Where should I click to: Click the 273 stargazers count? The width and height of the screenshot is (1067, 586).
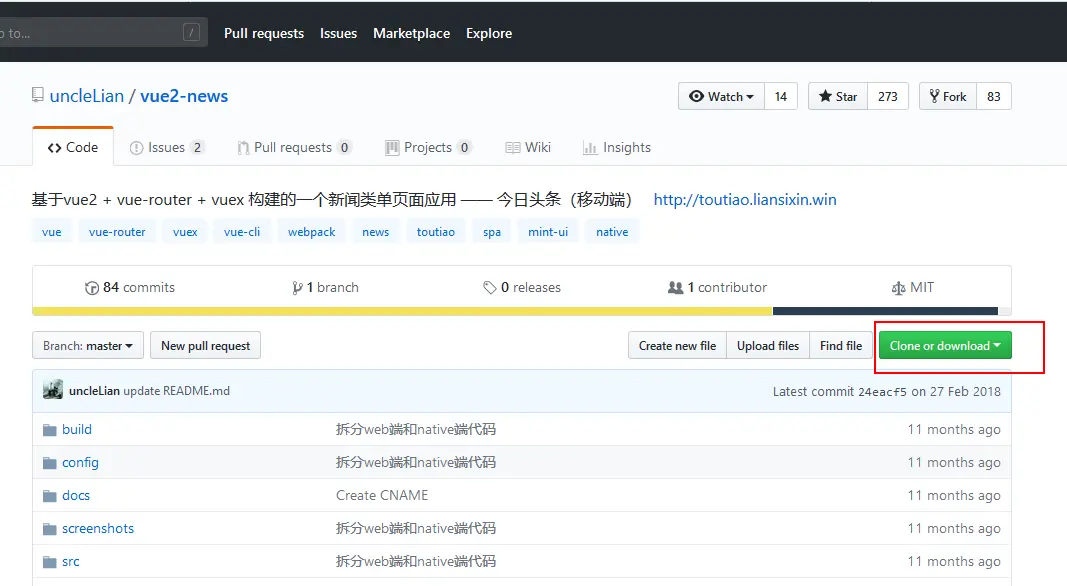(887, 97)
